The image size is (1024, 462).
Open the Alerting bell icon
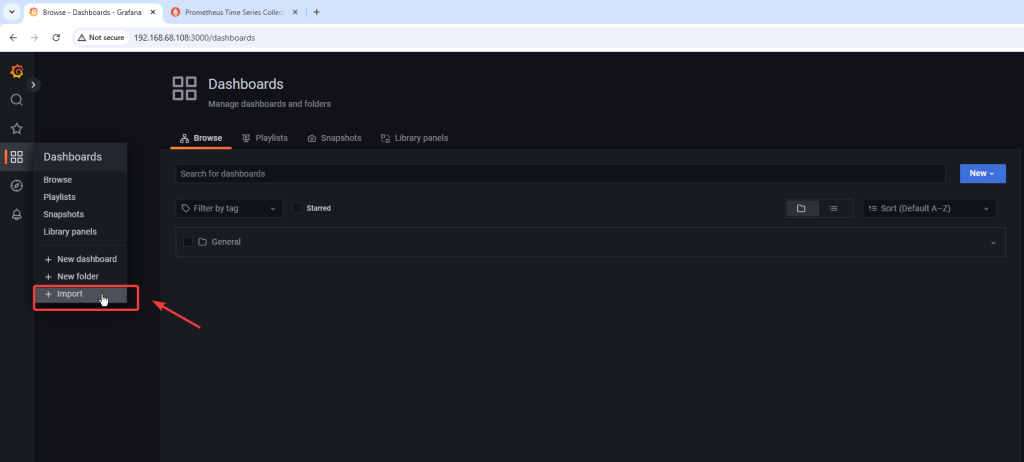tap(16, 214)
